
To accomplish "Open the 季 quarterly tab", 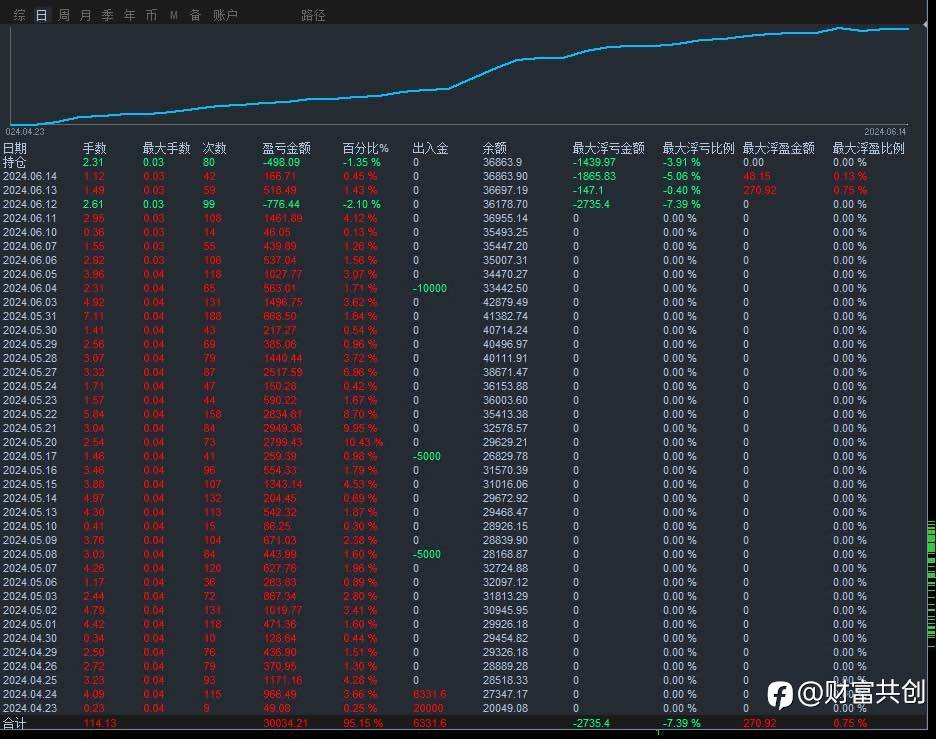I will tap(107, 15).
